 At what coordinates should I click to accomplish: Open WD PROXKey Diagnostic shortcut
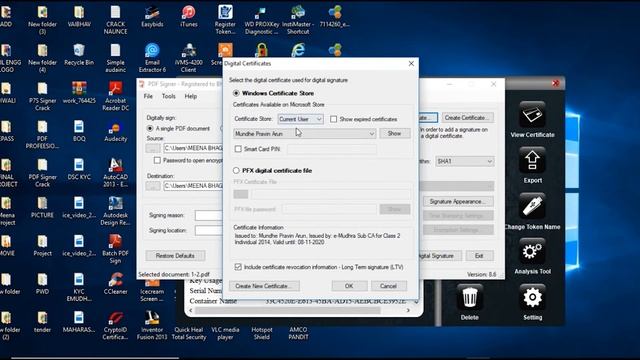(261, 20)
